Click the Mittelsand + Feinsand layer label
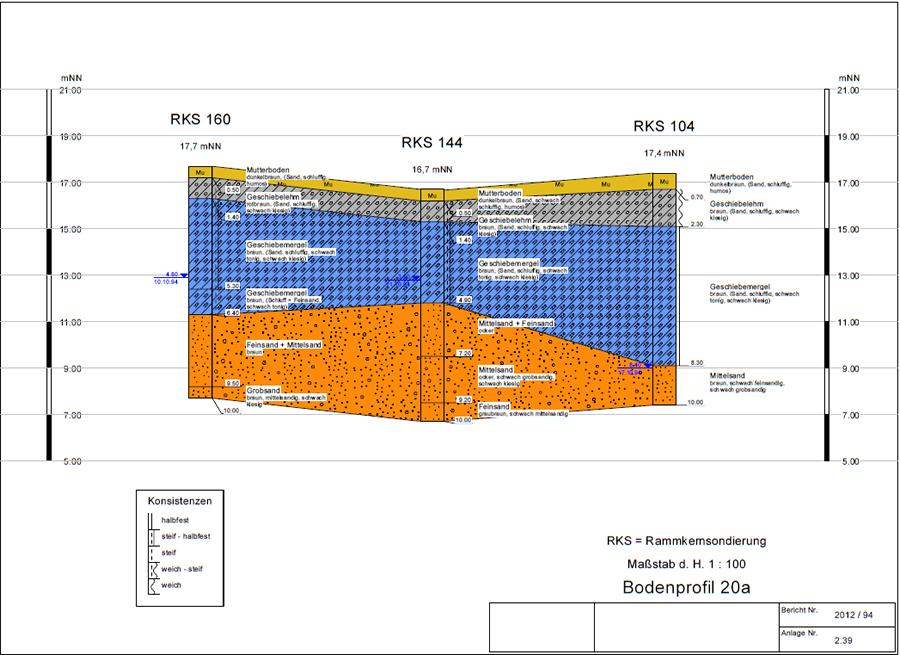 tap(516, 324)
